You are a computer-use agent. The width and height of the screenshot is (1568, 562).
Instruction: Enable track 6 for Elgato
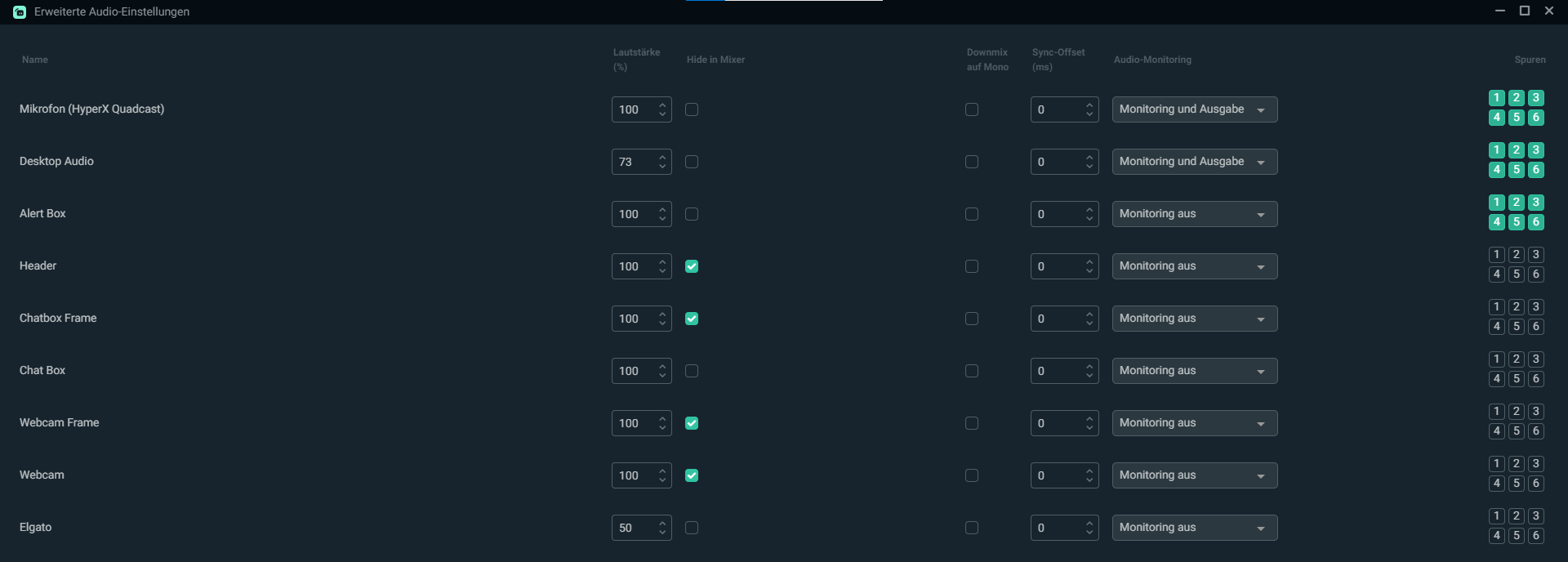pos(1535,536)
